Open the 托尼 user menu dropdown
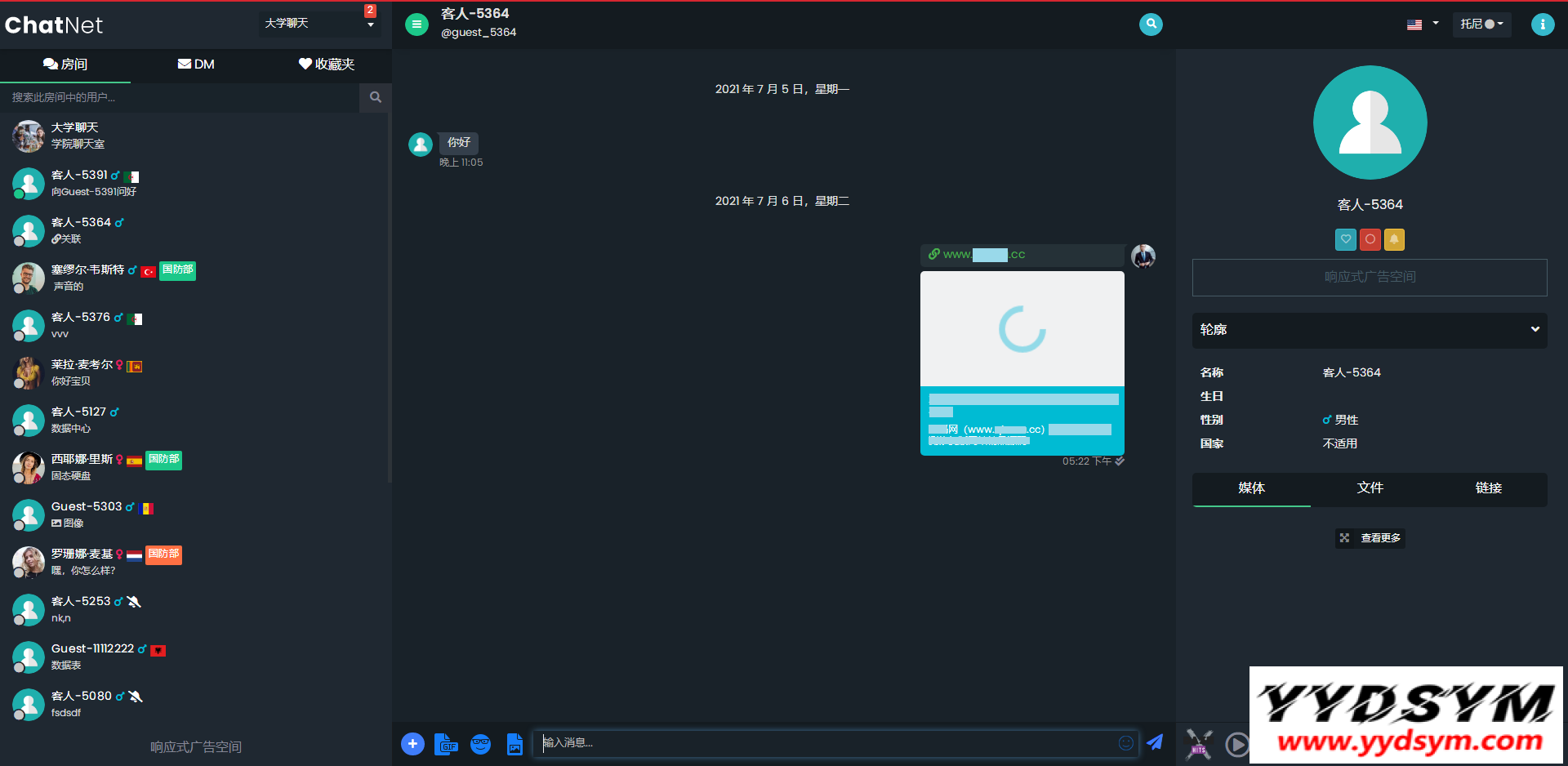Screen dimensions: 1568x766 (x=1481, y=24)
